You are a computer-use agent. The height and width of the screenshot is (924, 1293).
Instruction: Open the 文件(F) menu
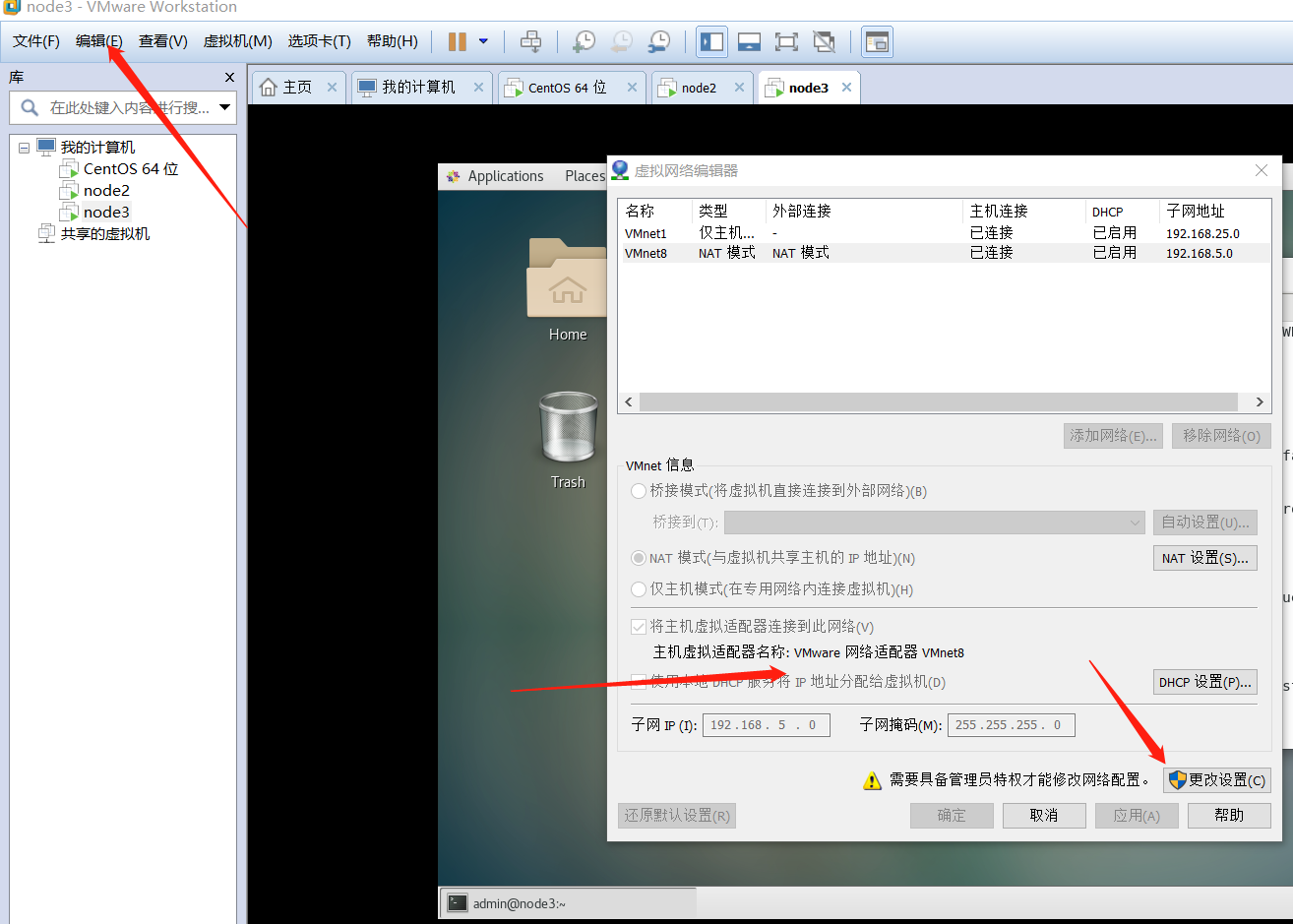pos(36,40)
